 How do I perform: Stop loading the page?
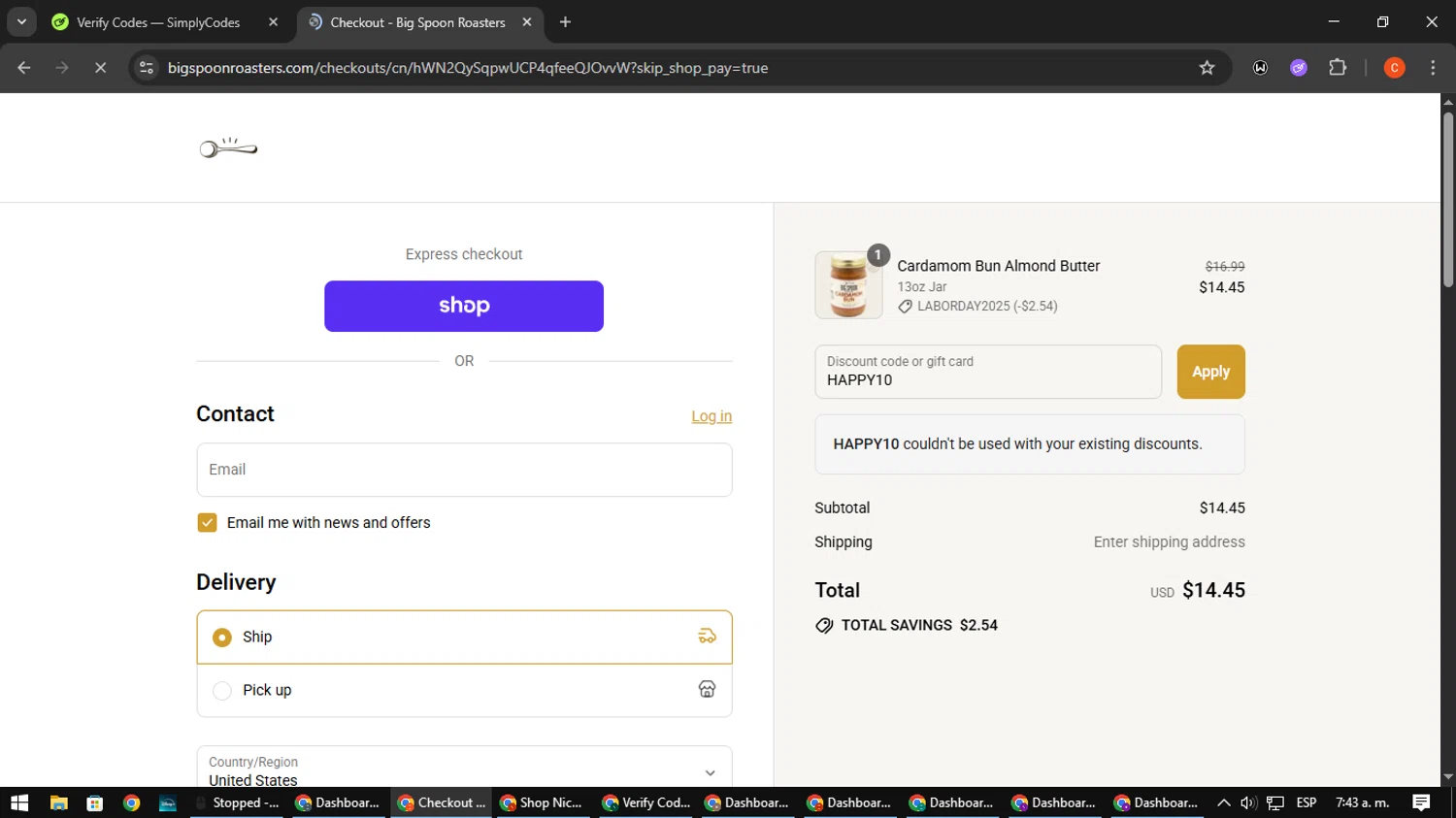tap(100, 68)
